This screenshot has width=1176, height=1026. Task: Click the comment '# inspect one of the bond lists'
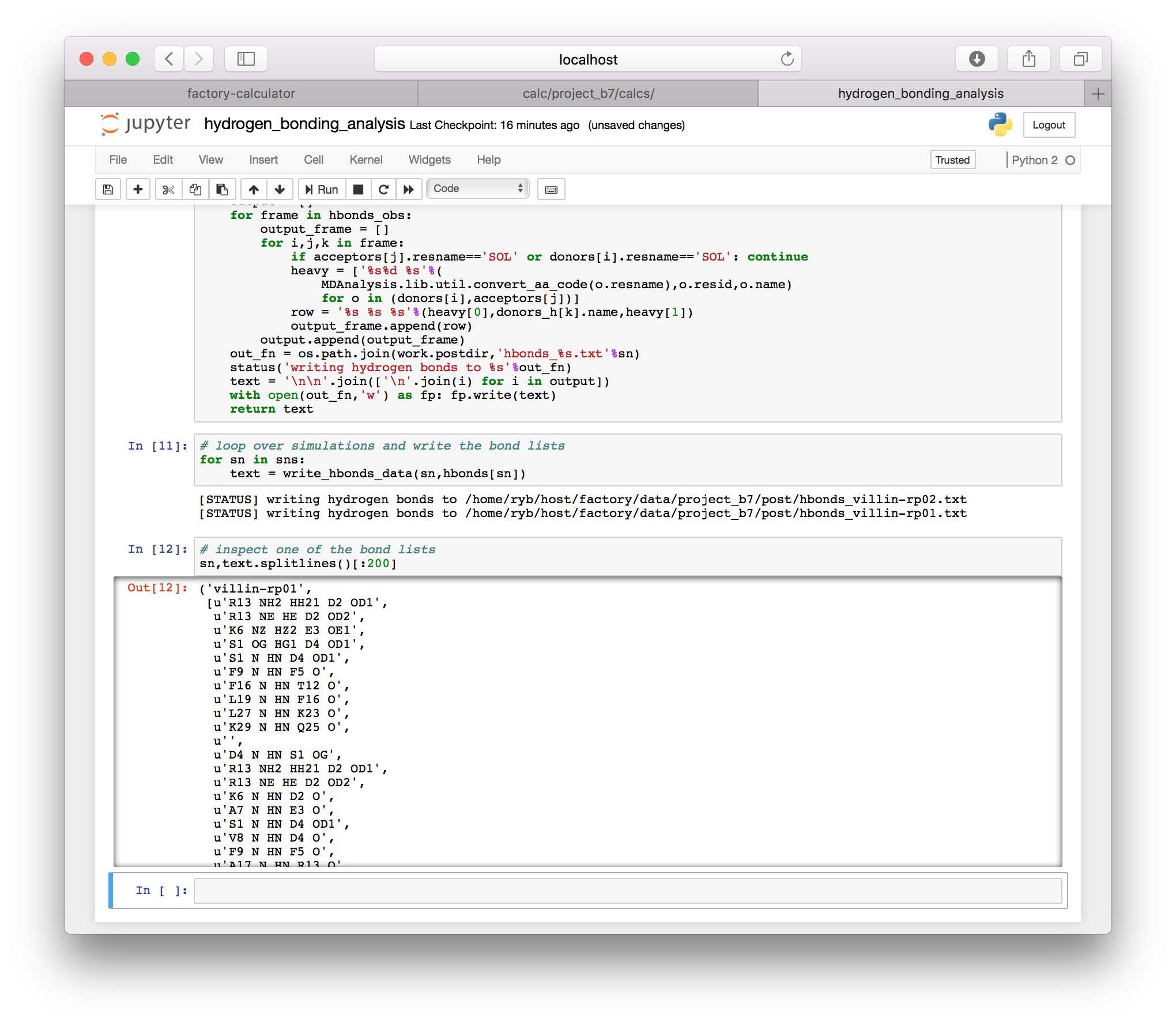point(318,549)
